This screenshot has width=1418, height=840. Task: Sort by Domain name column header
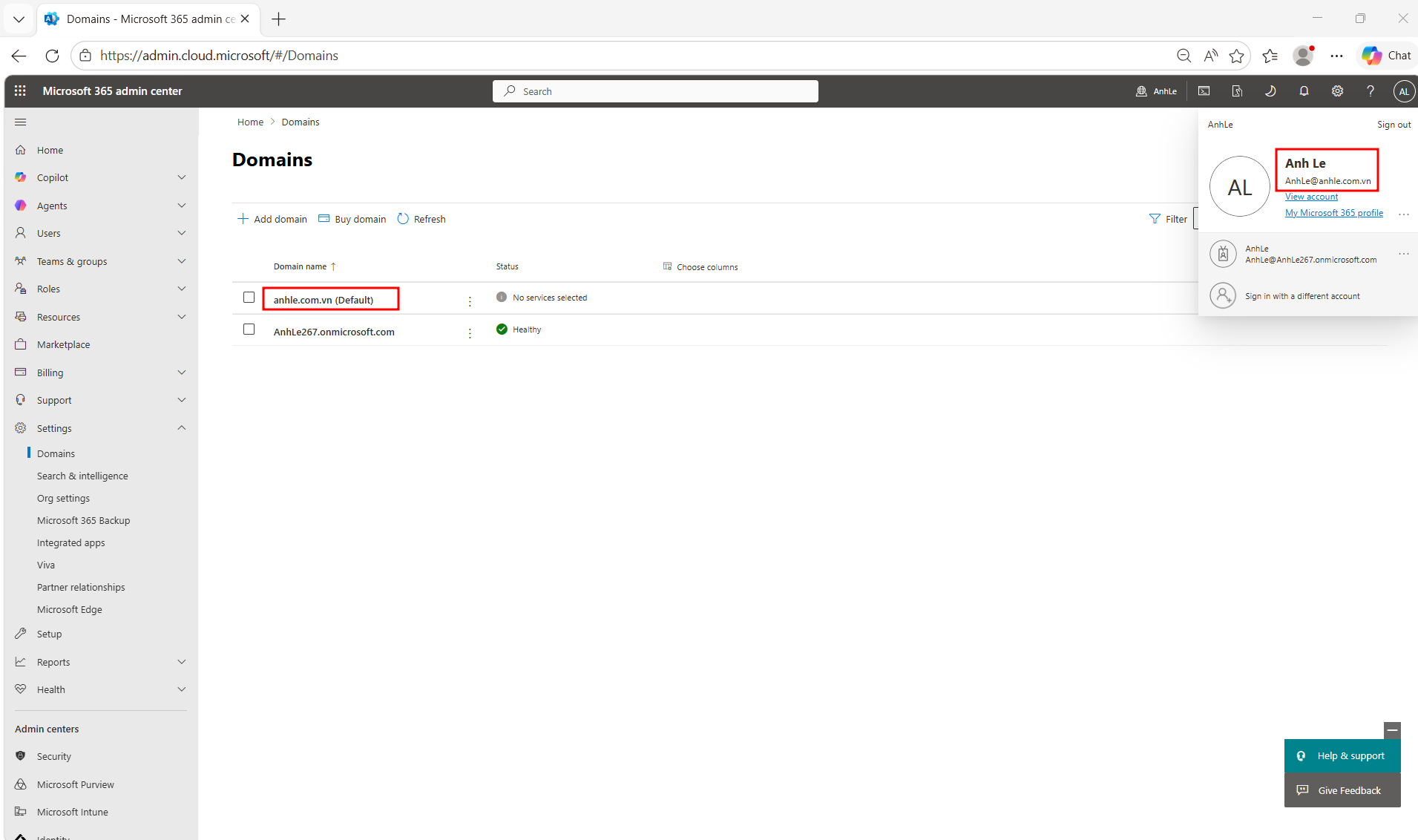[304, 266]
